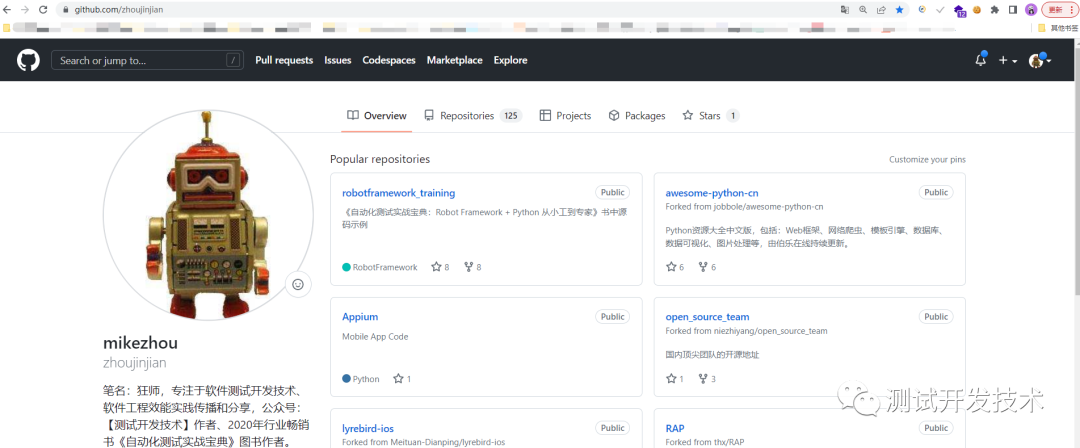Click the star count of open_source_team
The height and width of the screenshot is (448, 1080).
tap(675, 378)
